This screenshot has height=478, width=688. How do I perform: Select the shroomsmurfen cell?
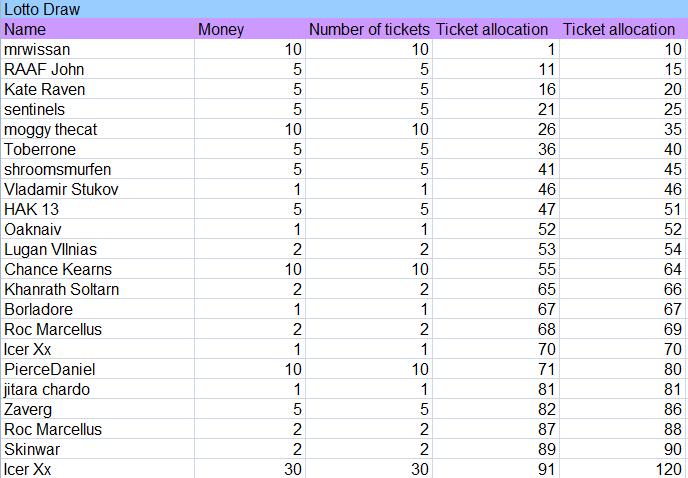pyautogui.click(x=58, y=170)
